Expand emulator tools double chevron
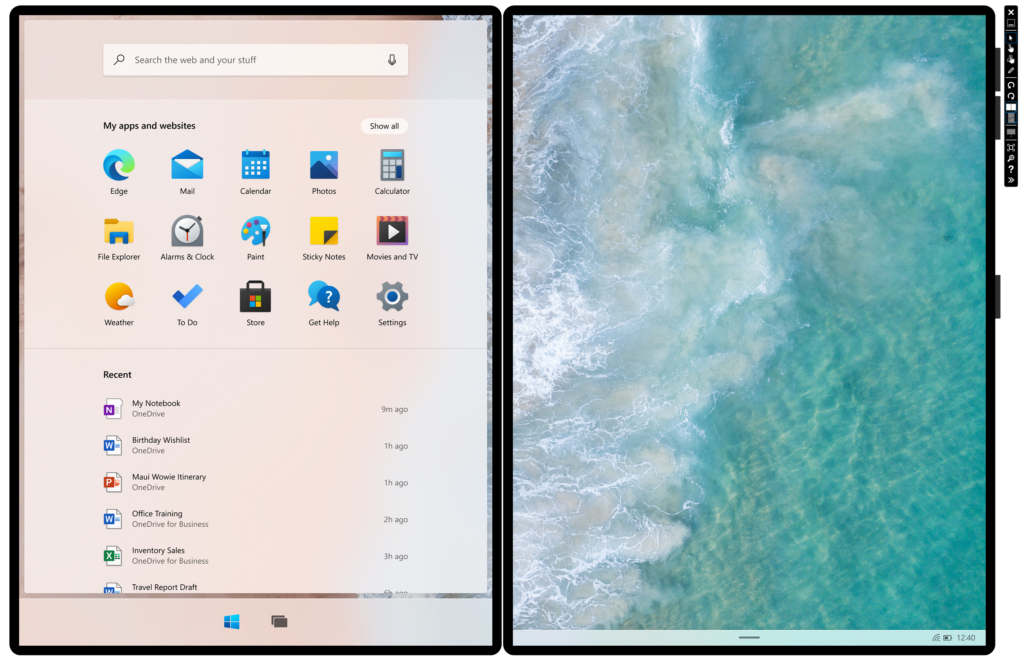Image resolution: width=1024 pixels, height=667 pixels. [1011, 180]
